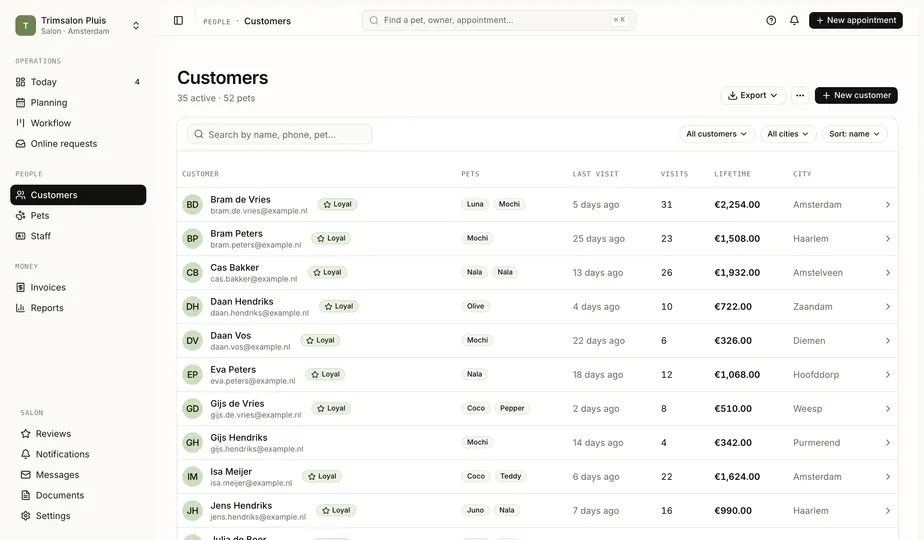Click the EP avatar for Eva Peters
The image size is (924, 540).
tap(192, 374)
